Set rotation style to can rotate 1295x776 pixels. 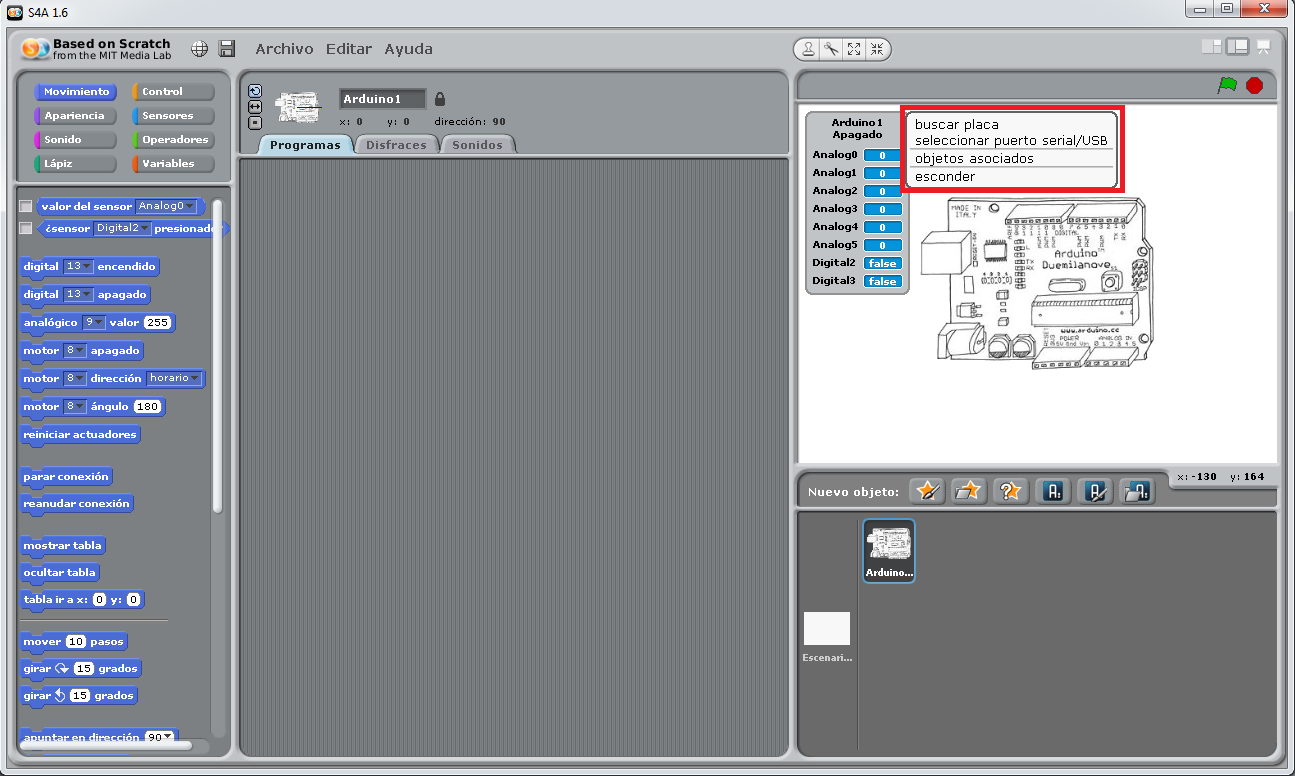point(254,90)
